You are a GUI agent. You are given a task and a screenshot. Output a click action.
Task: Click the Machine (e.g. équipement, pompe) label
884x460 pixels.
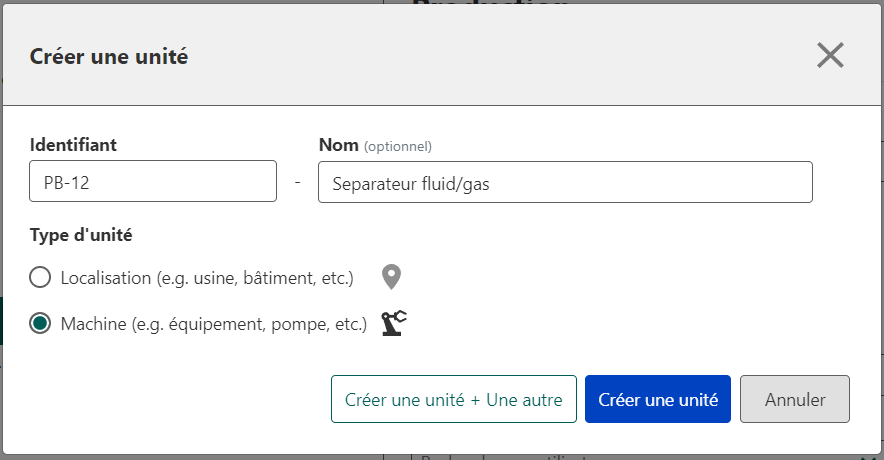tap(214, 323)
